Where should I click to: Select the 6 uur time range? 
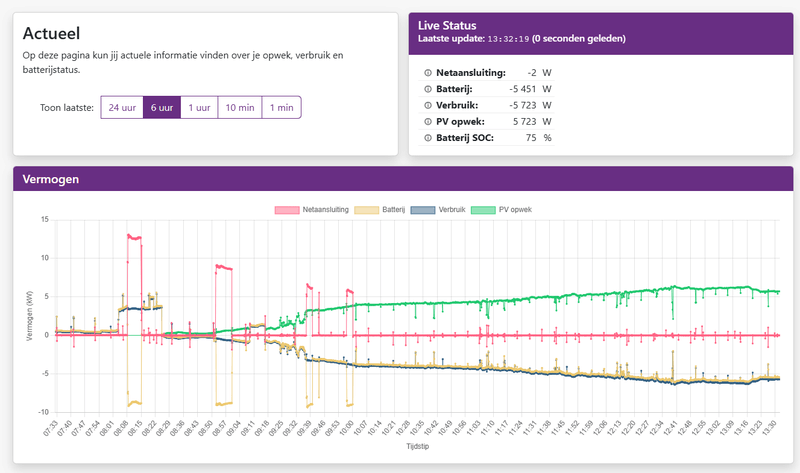[x=162, y=108]
